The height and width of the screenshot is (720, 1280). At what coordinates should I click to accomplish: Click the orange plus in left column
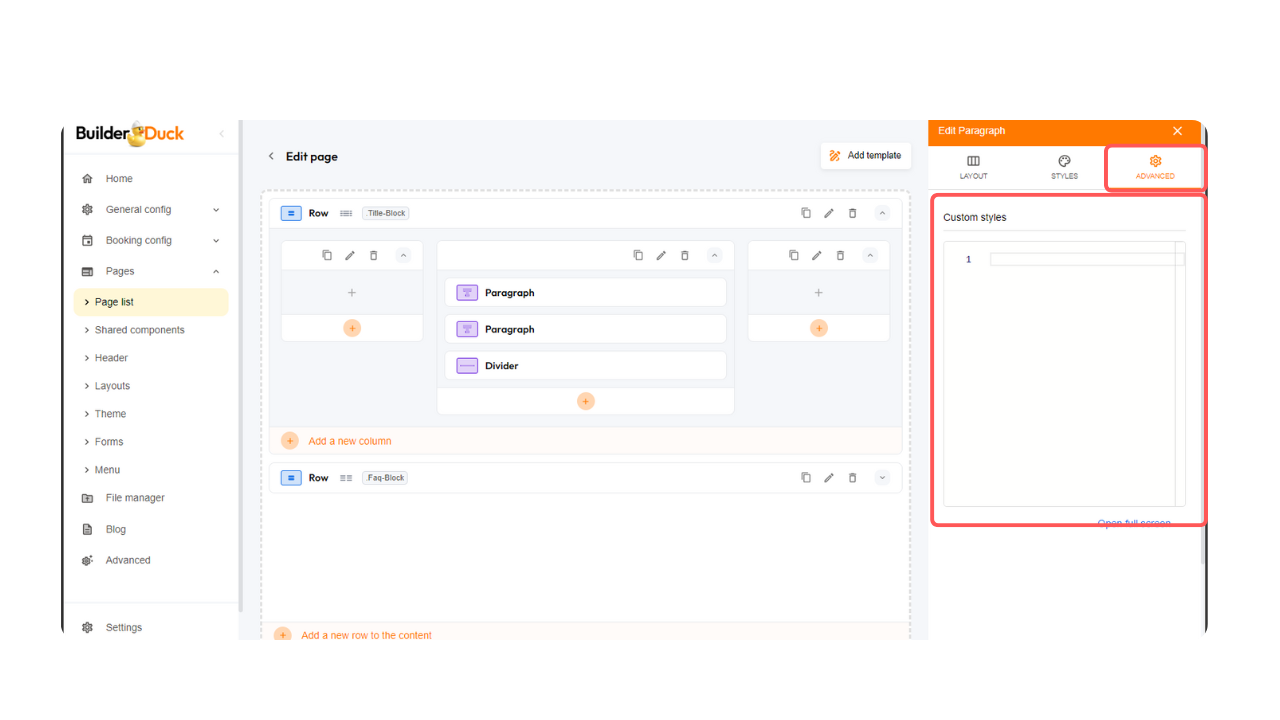coord(352,328)
